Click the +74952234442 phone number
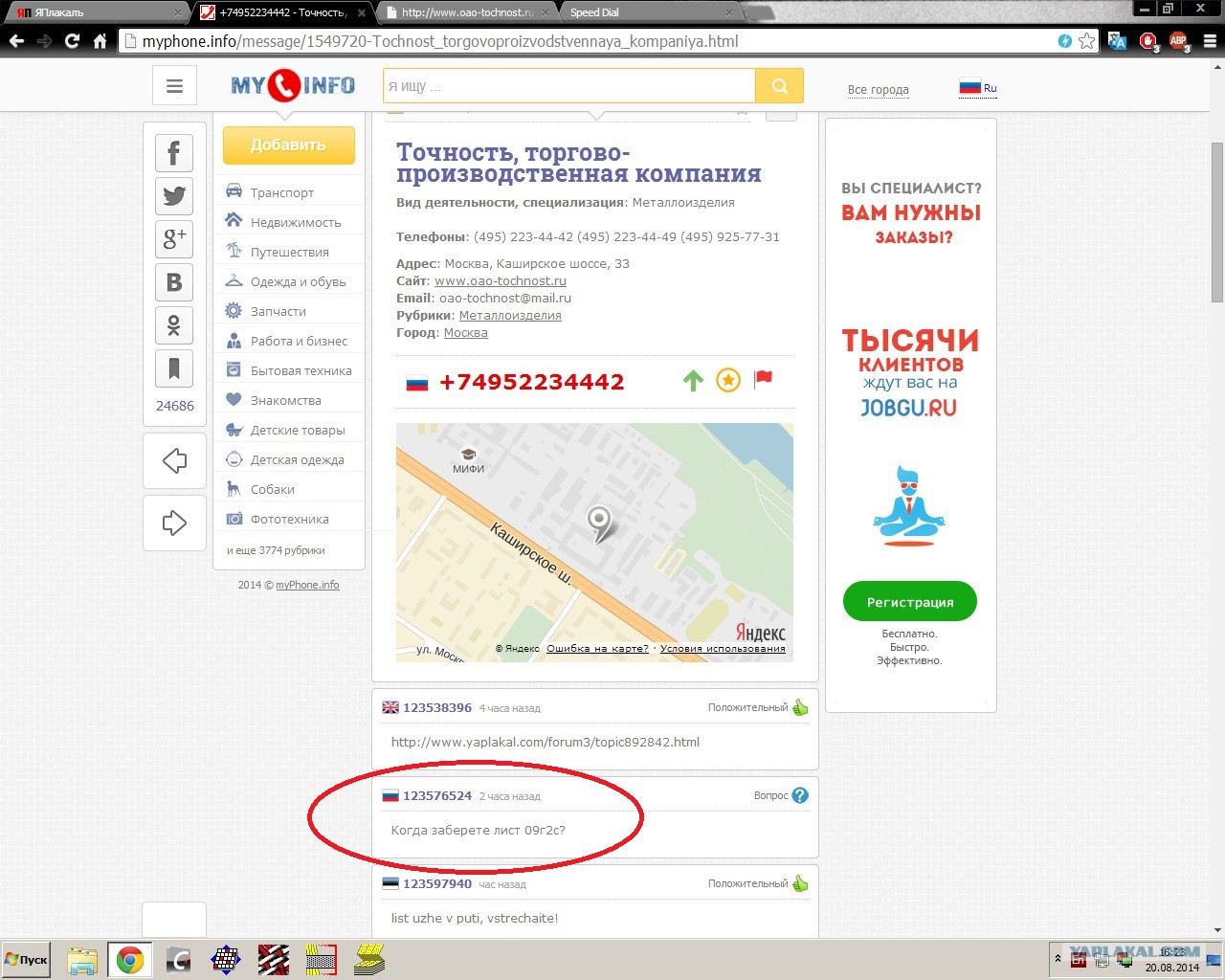The image size is (1225, 980). pyautogui.click(x=531, y=382)
